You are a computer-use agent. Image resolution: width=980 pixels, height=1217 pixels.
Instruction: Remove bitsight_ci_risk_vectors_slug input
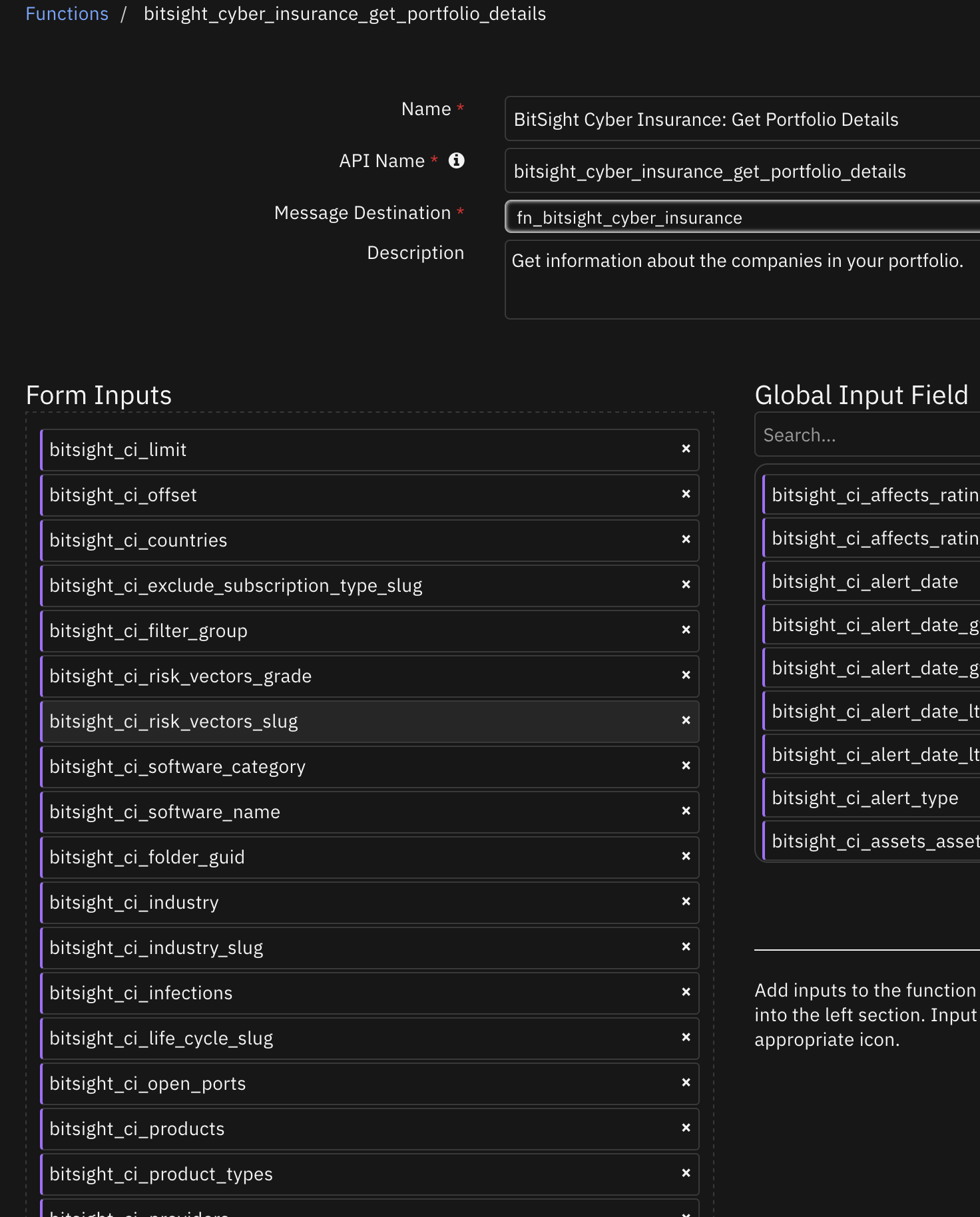(x=686, y=720)
